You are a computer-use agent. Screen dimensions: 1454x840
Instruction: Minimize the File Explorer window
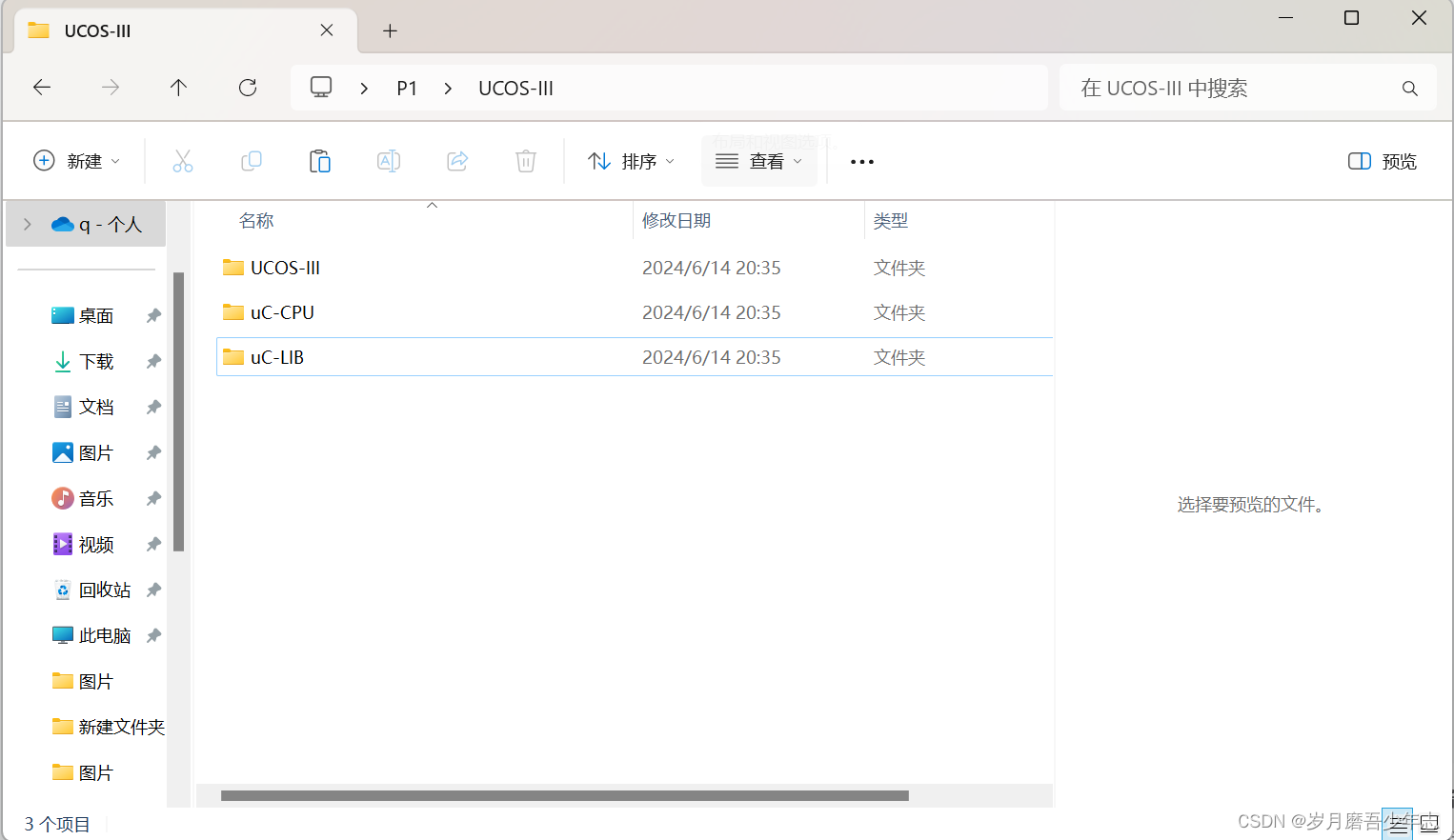1285,18
